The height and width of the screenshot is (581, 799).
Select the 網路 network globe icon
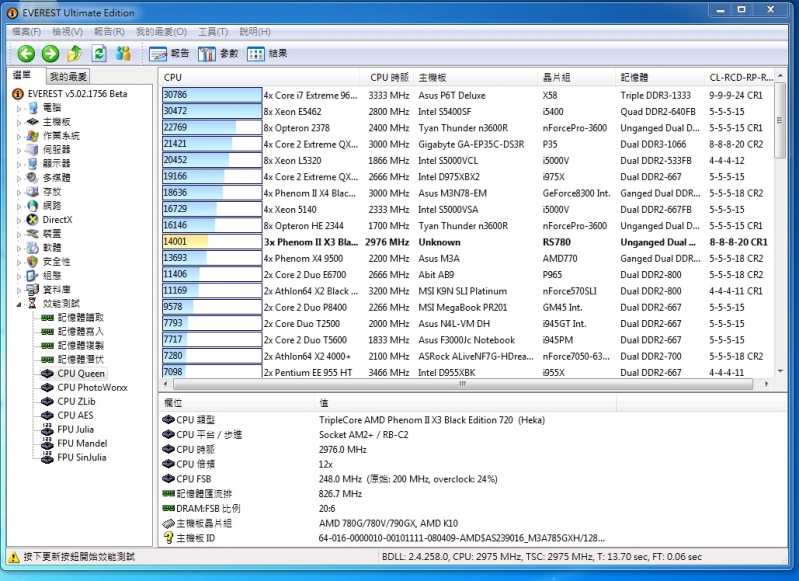tap(33, 205)
